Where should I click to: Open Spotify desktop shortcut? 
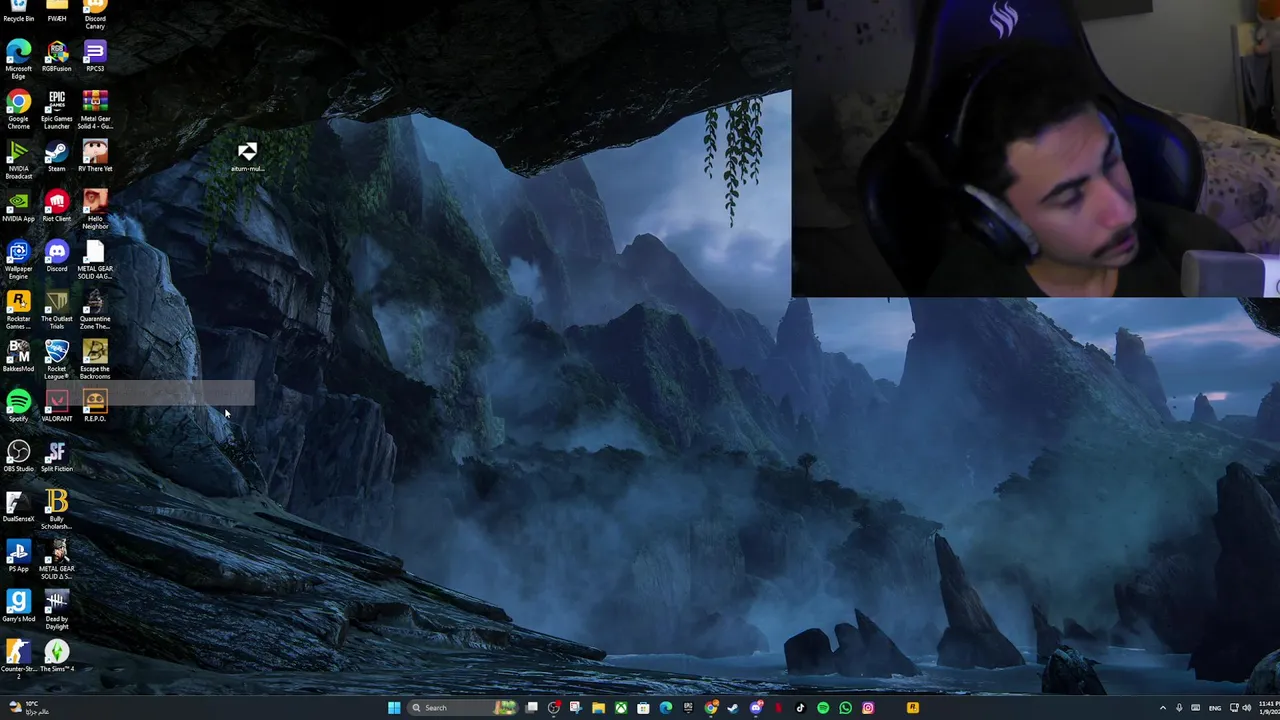click(x=18, y=406)
